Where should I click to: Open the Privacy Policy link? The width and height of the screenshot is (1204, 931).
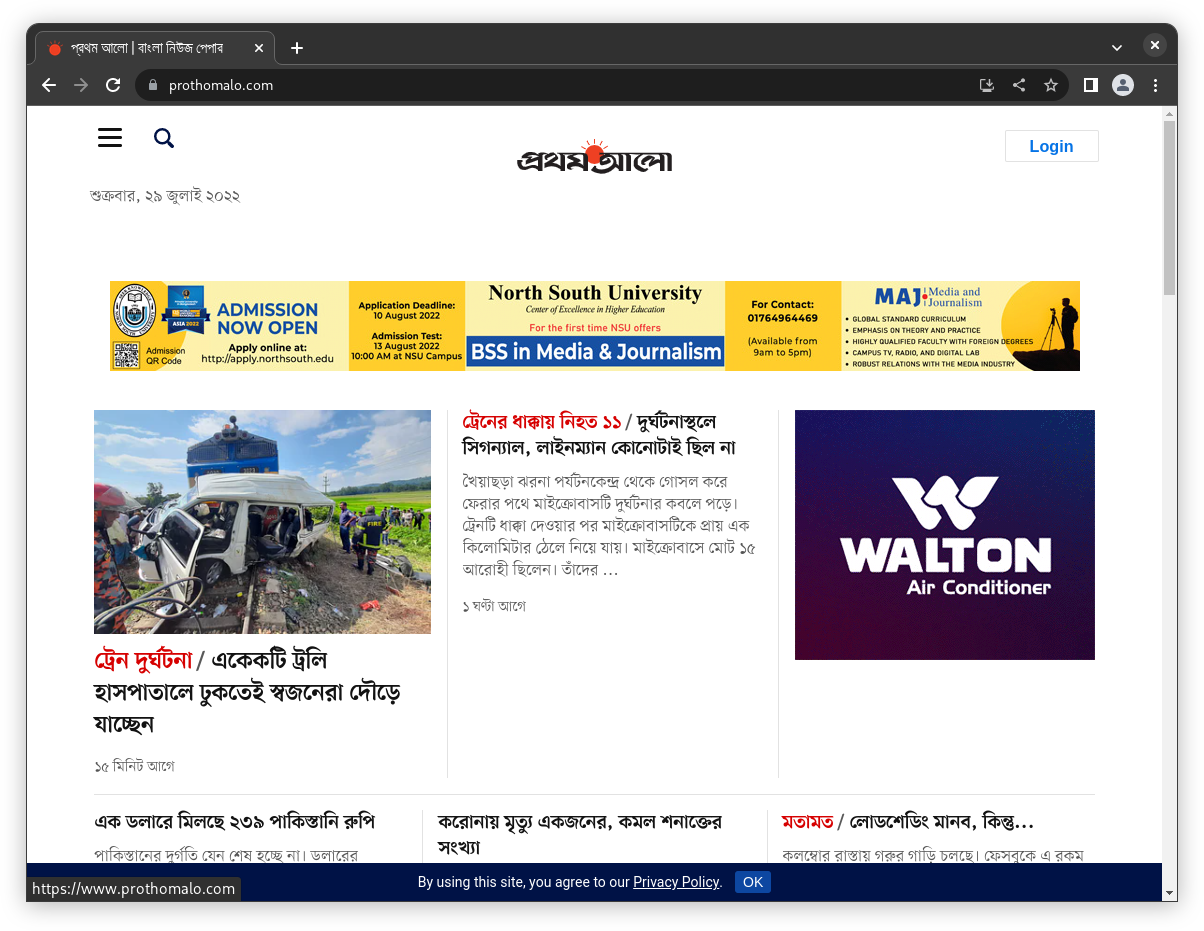point(675,882)
